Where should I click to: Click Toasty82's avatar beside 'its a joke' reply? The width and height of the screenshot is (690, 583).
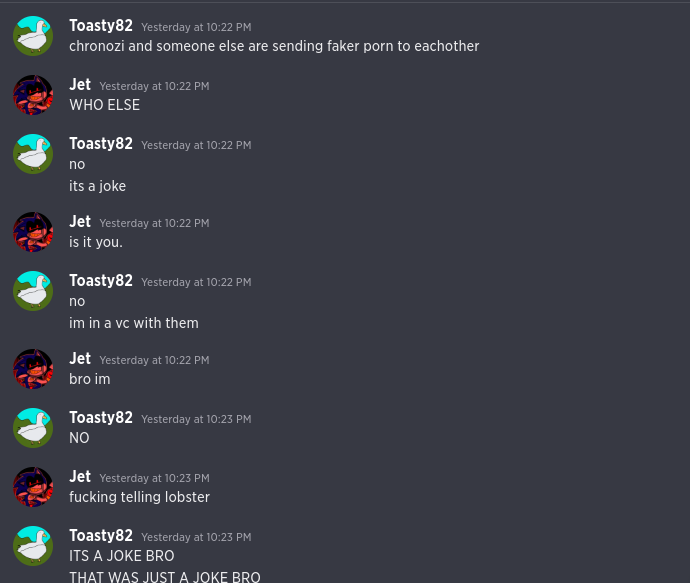[33, 154]
